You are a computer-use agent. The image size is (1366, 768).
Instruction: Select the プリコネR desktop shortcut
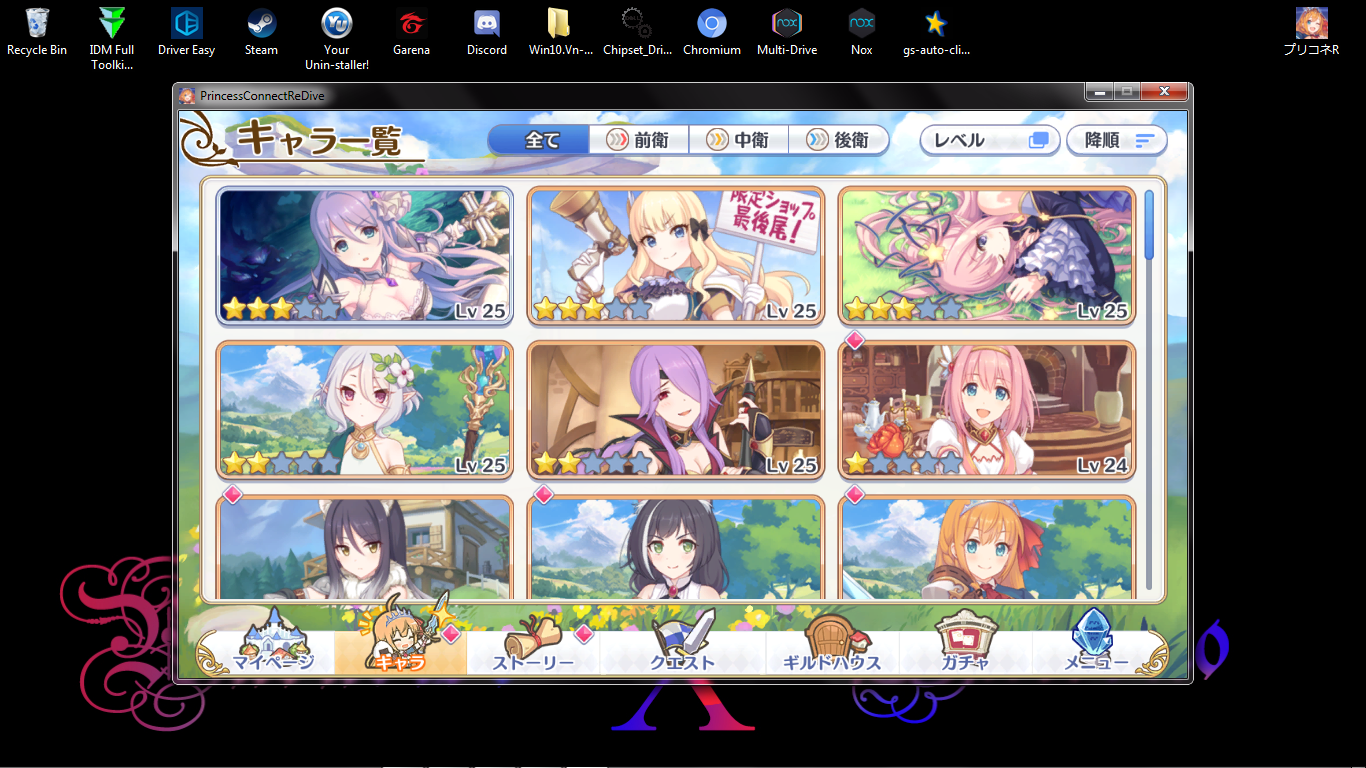coord(1311,32)
